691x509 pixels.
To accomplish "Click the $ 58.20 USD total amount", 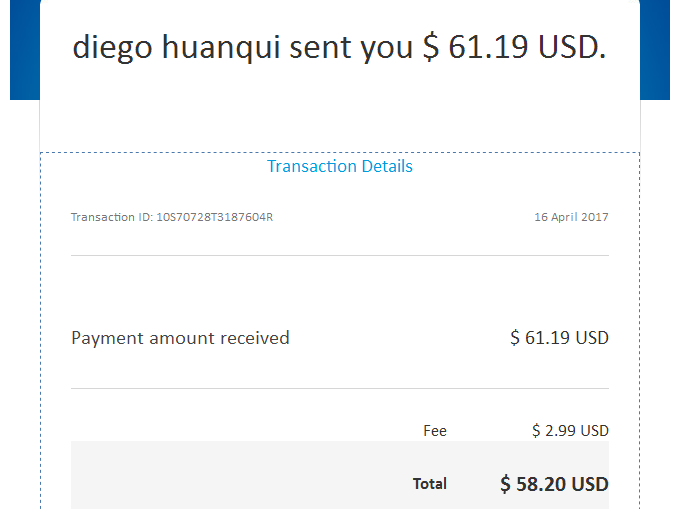I will click(554, 484).
